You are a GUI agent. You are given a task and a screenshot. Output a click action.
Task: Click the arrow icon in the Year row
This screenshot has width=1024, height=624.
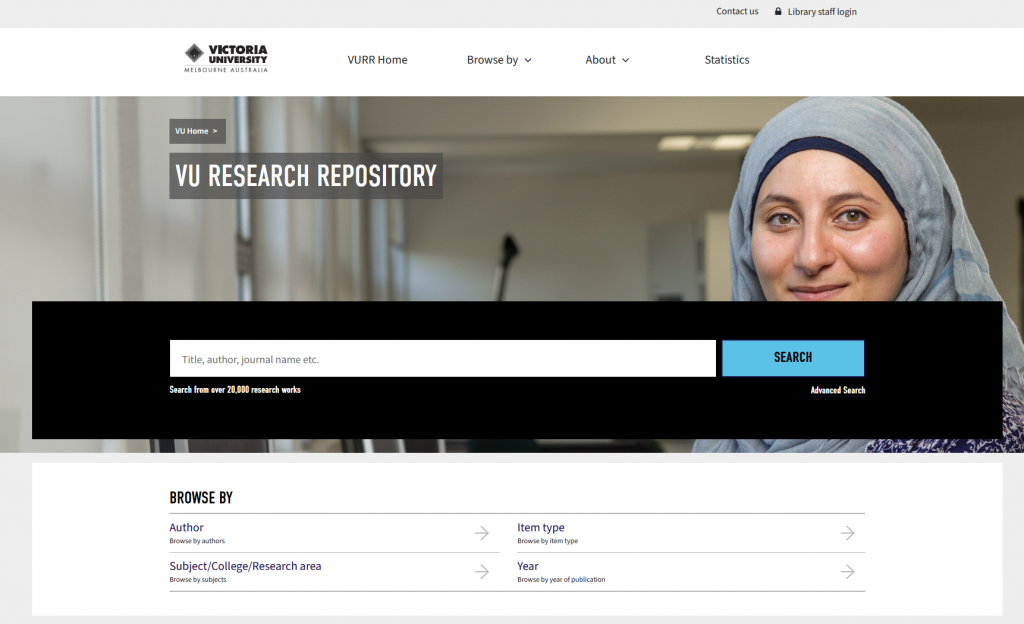[848, 572]
